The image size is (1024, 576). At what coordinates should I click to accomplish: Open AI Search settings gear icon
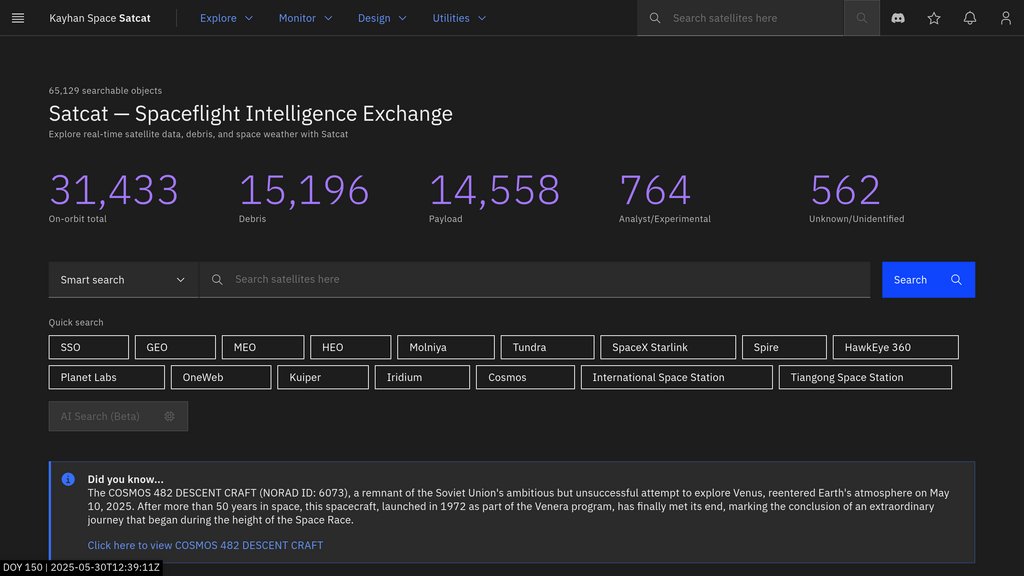(x=169, y=416)
